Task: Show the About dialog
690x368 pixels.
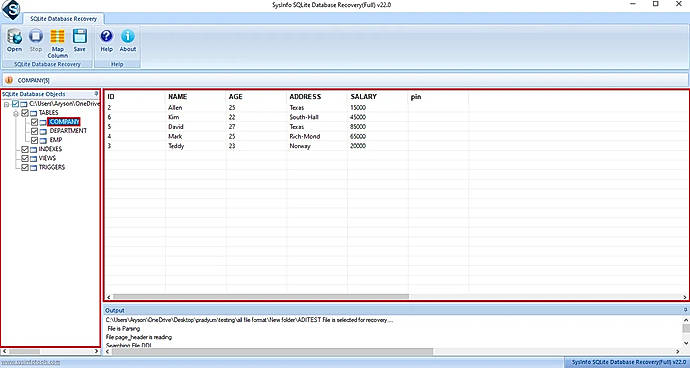Action: tap(128, 37)
